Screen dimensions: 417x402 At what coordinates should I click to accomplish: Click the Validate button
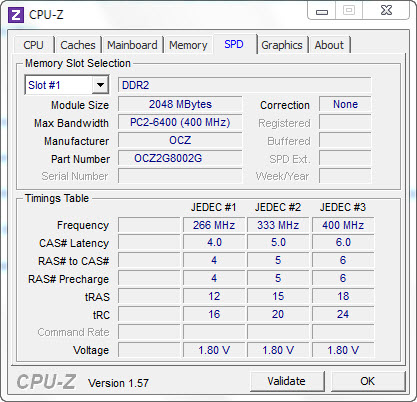[x=287, y=381]
